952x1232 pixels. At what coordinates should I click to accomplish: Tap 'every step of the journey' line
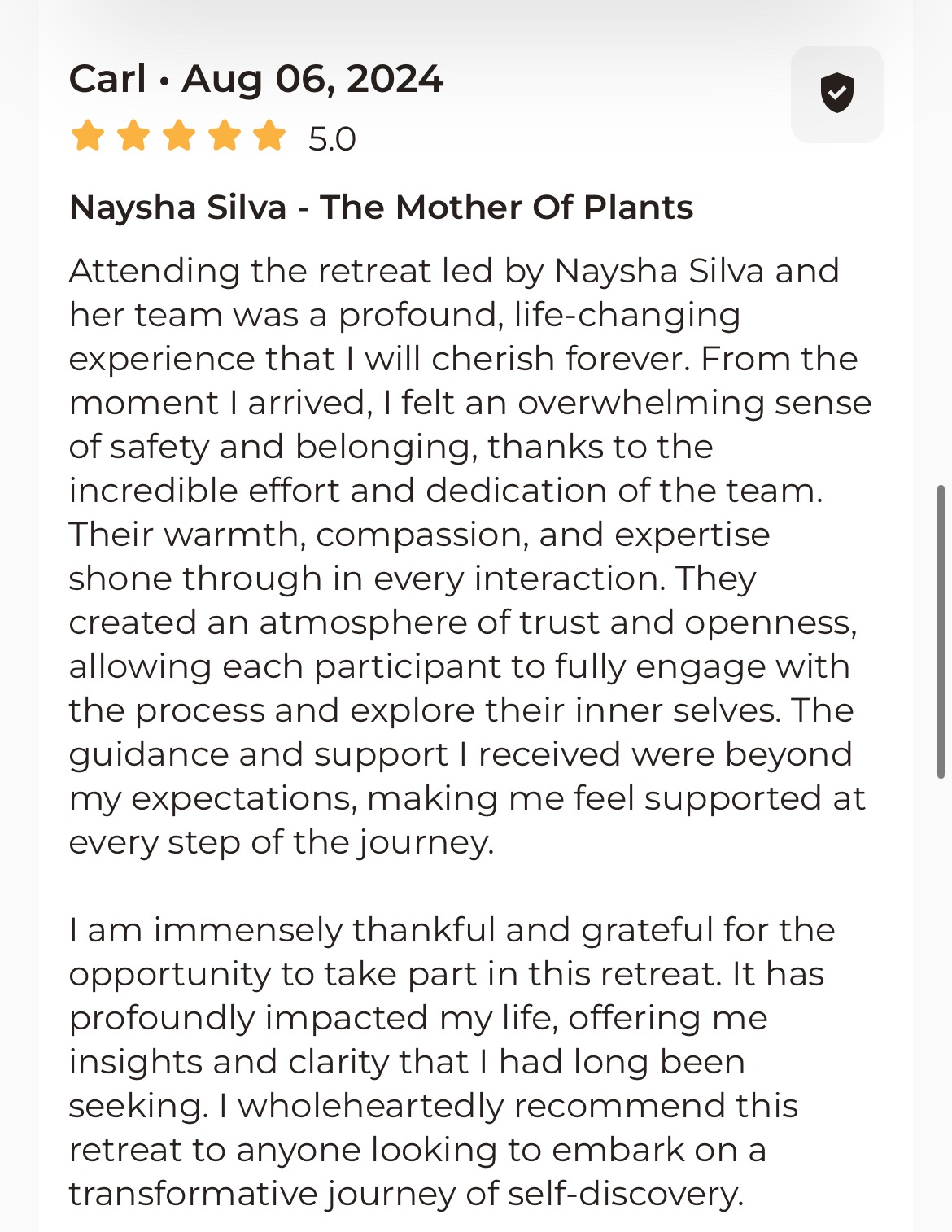[x=281, y=842]
